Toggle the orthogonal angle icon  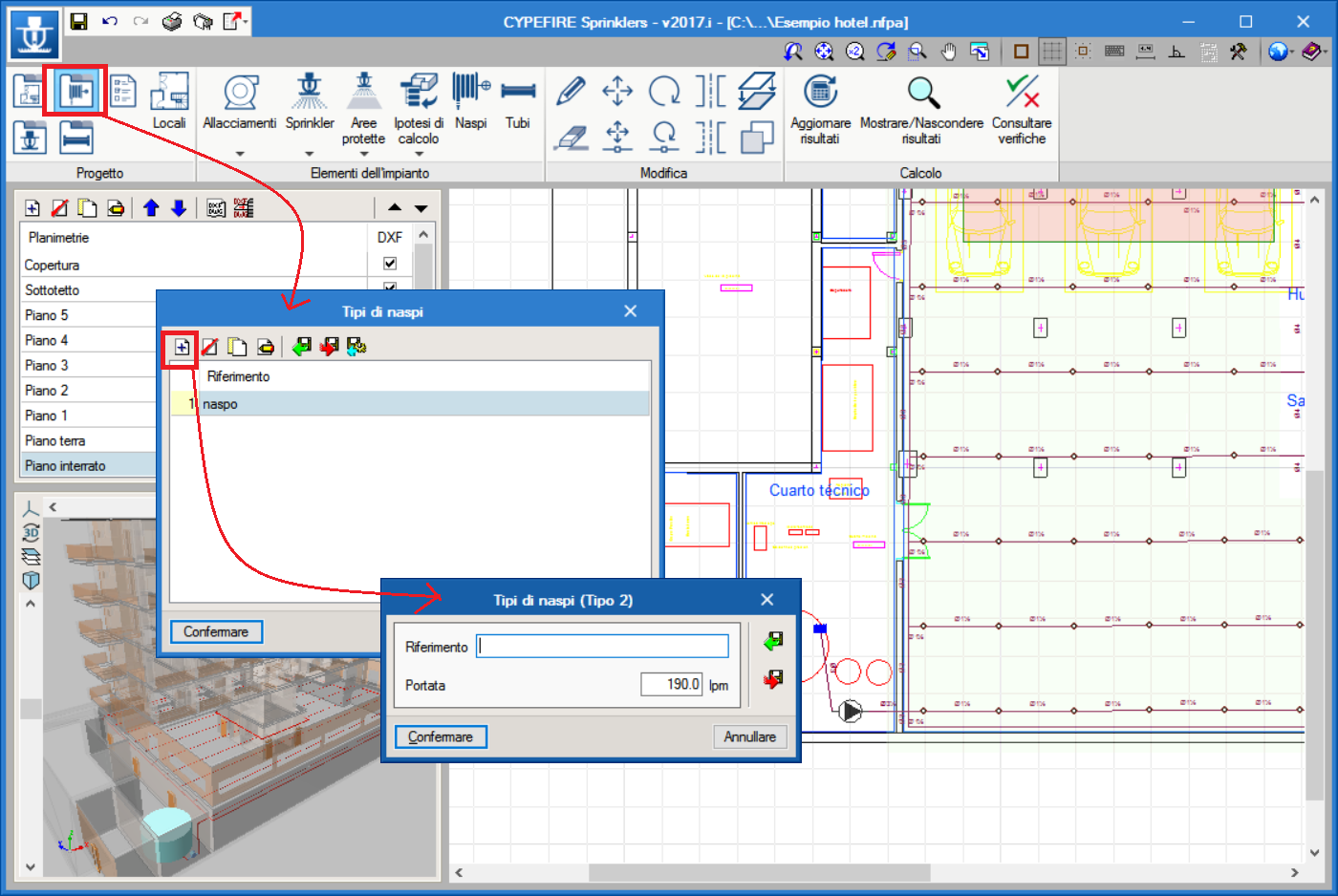[1177, 52]
